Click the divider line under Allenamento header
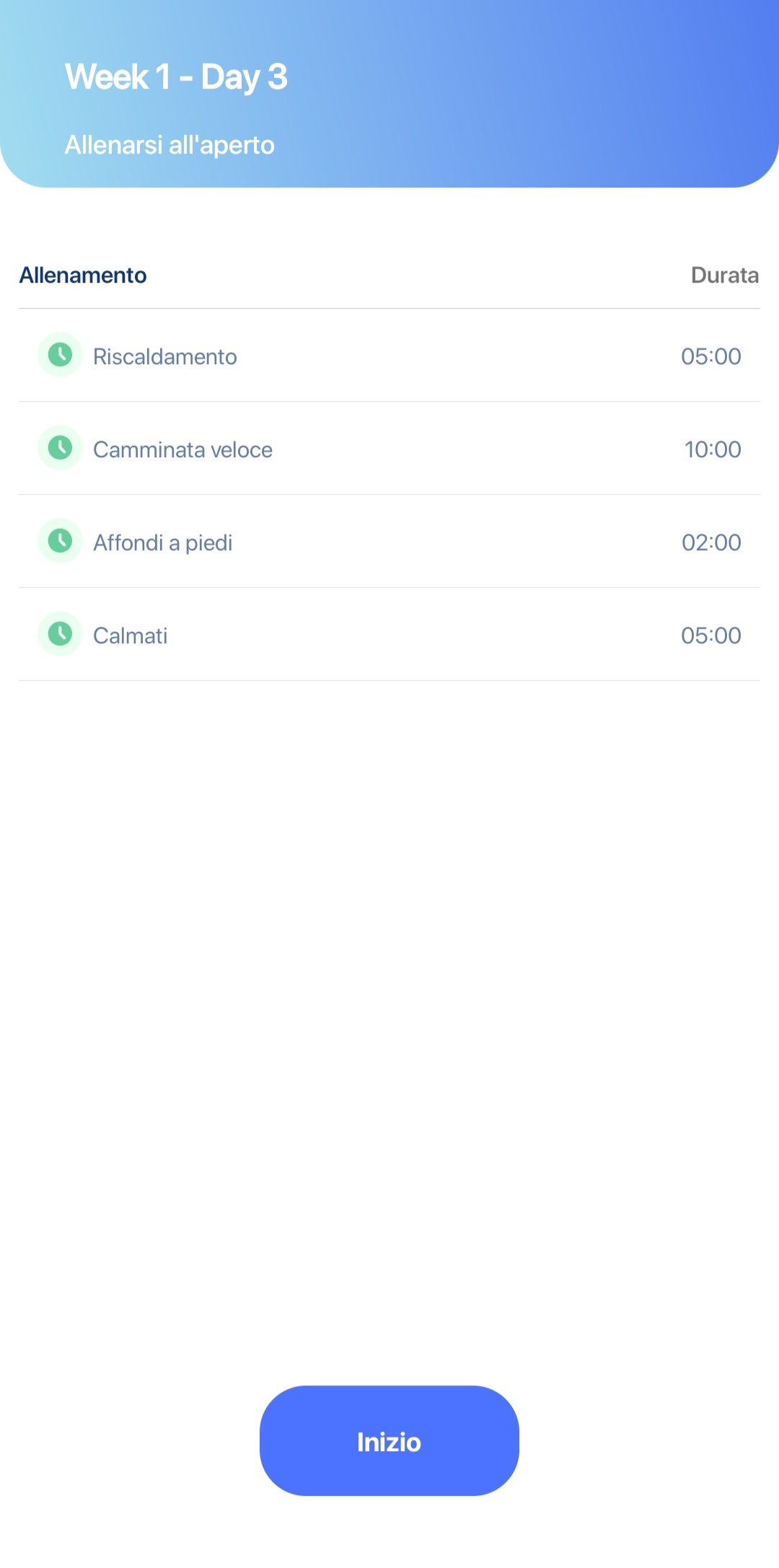 click(x=389, y=309)
